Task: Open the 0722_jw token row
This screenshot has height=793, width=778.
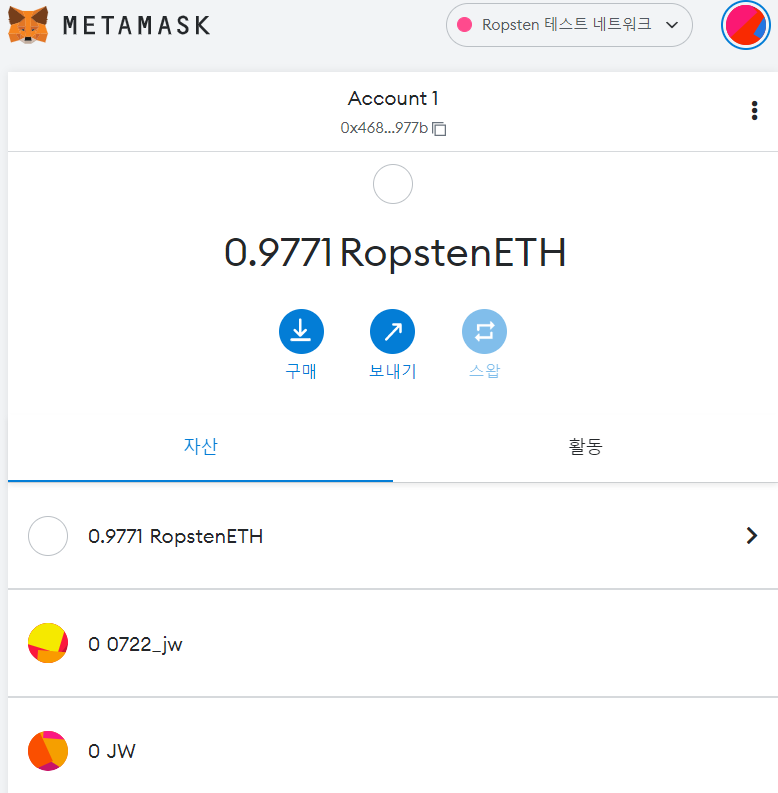Action: 393,643
